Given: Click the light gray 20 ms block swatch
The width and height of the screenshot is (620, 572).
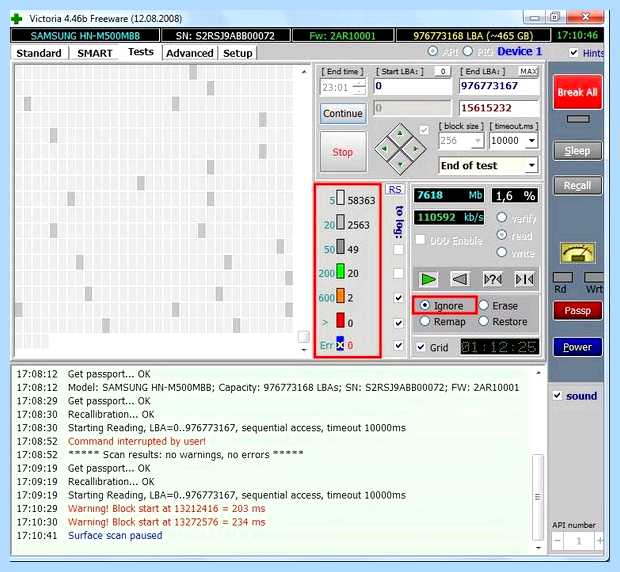Looking at the screenshot, I should tap(340, 222).
